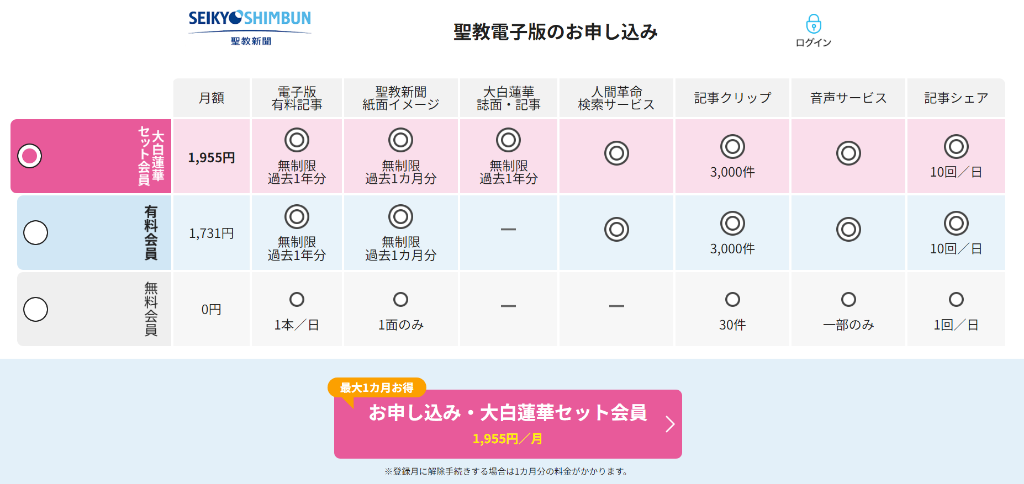Click the 1,955円 price cell
1024x484 pixels.
211,157
